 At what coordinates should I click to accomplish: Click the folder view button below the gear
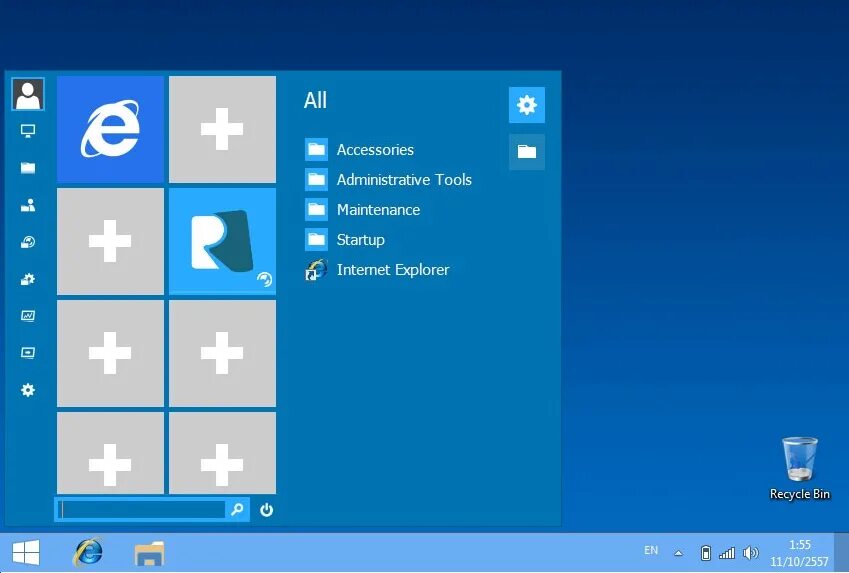click(x=527, y=152)
